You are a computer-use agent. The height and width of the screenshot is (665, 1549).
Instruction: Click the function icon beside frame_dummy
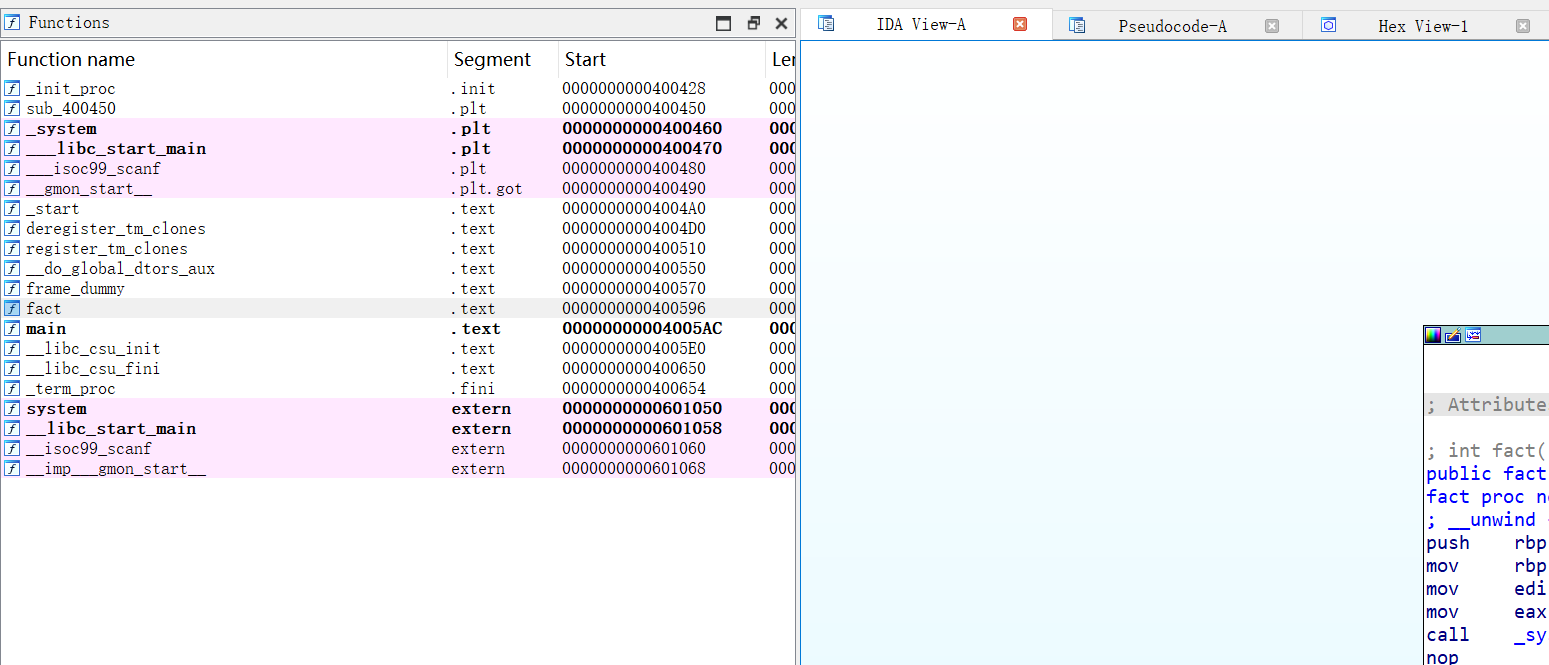click(x=12, y=289)
